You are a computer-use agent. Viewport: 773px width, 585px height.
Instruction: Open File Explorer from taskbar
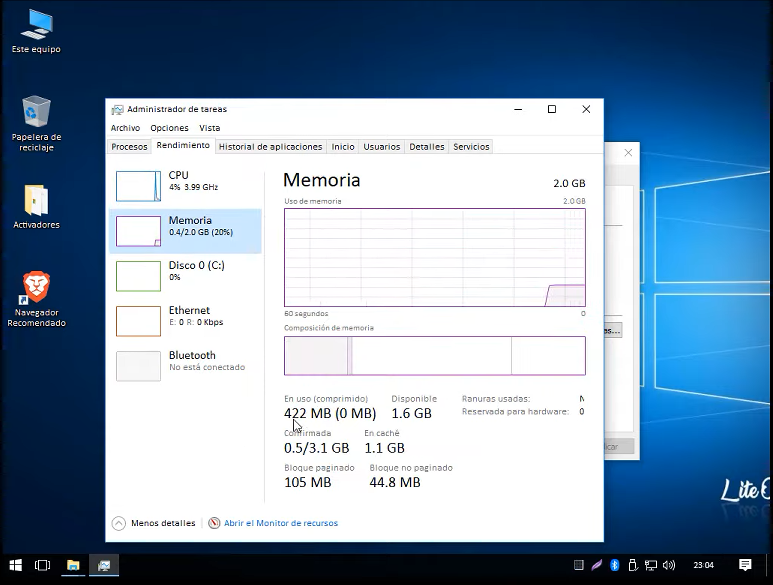pyautogui.click(x=73, y=565)
